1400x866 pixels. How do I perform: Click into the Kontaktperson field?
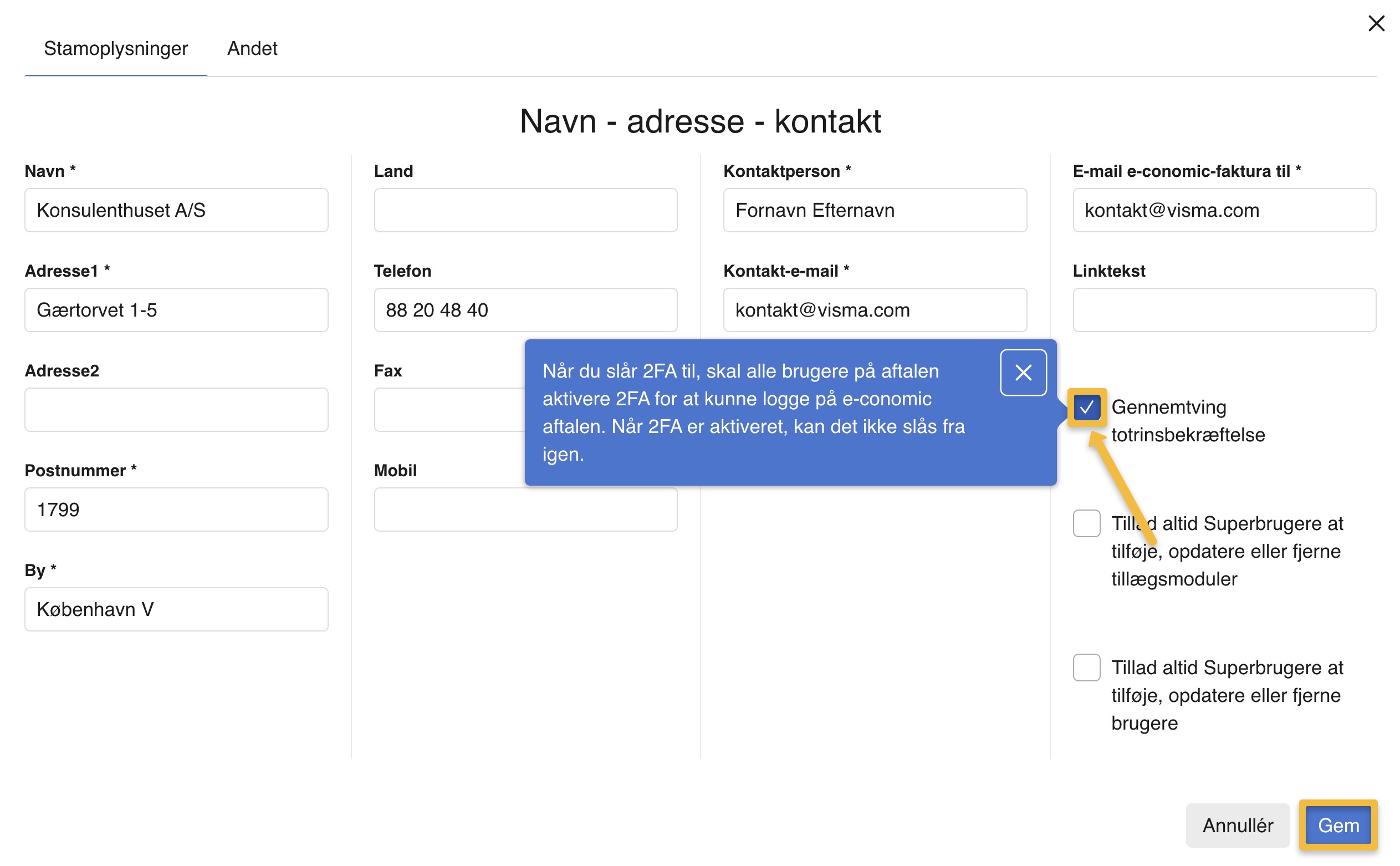(x=875, y=210)
